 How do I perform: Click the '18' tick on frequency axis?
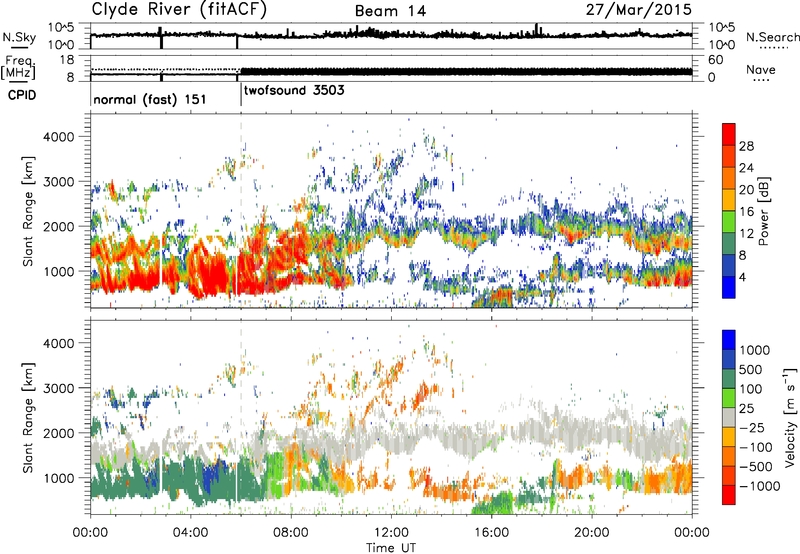[67, 60]
